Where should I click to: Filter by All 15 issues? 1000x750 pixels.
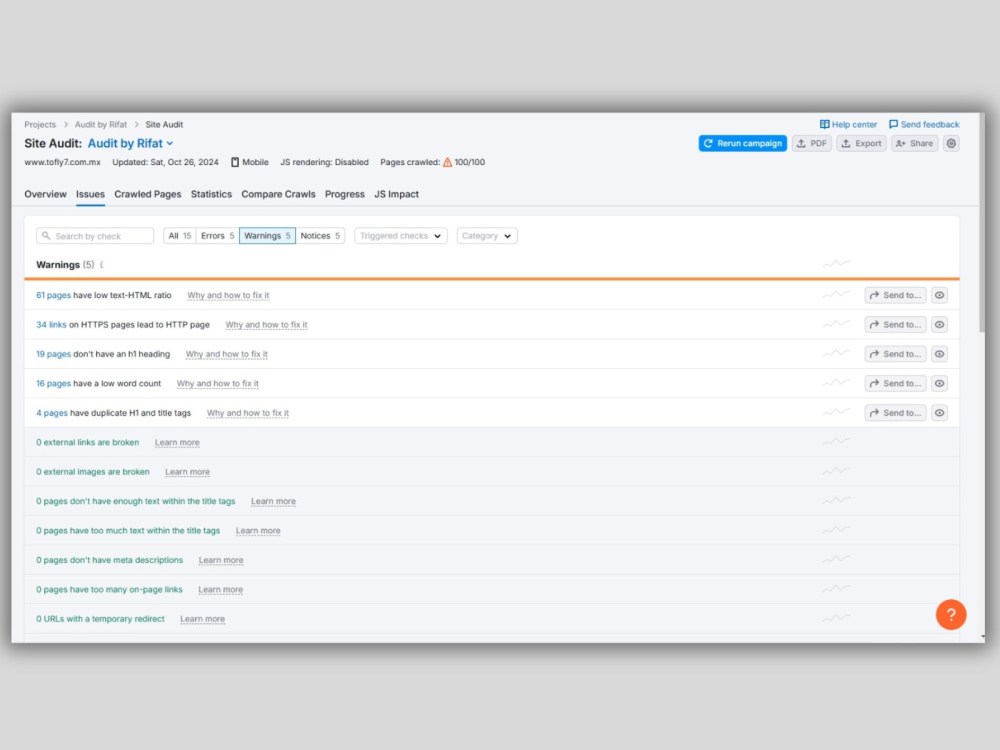(x=179, y=236)
